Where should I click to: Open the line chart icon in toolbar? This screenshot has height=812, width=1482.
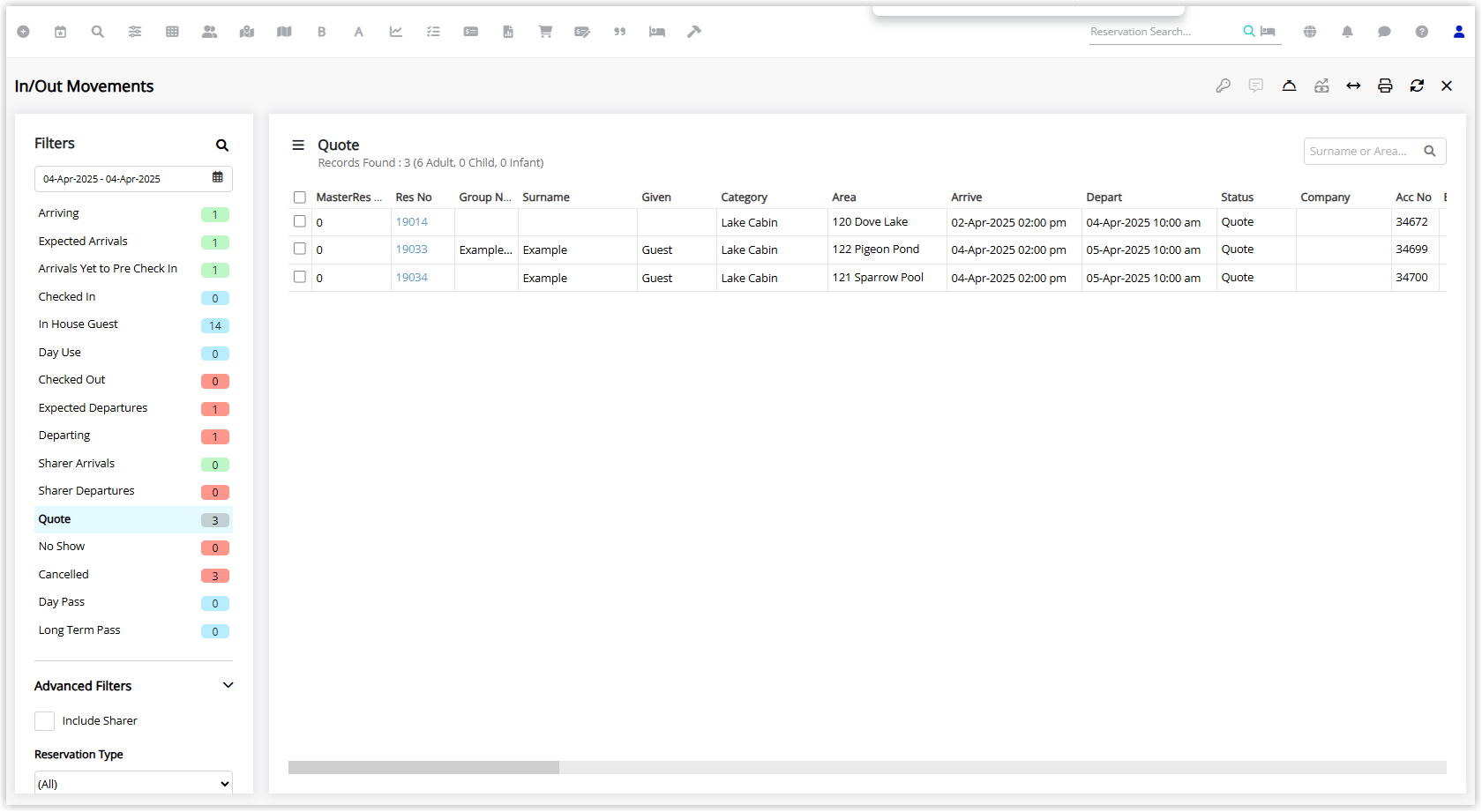click(396, 32)
